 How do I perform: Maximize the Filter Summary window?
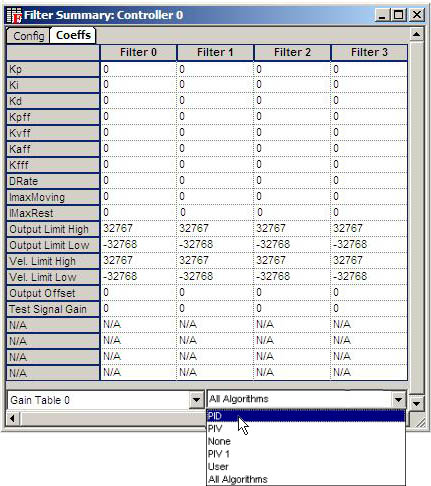pyautogui.click(x=398, y=15)
